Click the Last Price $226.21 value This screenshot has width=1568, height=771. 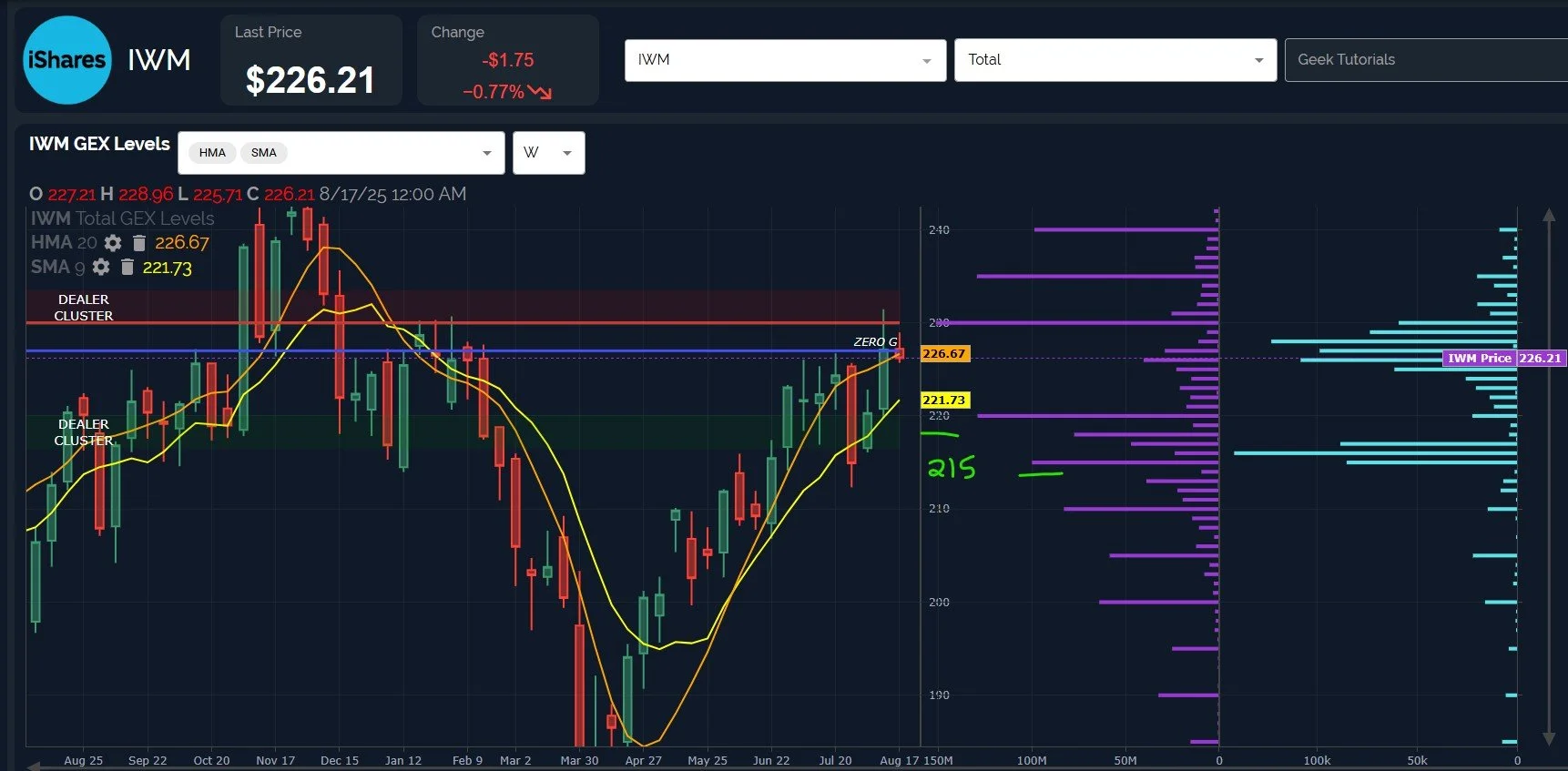[x=311, y=80]
